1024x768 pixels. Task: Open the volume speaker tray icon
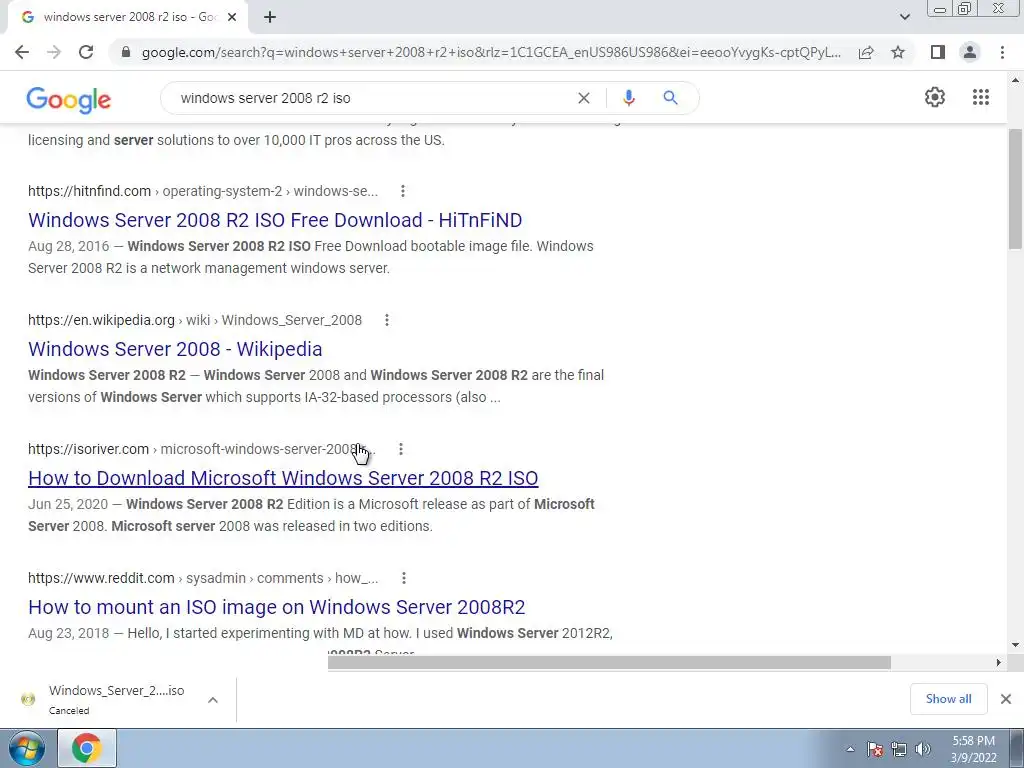(x=922, y=749)
